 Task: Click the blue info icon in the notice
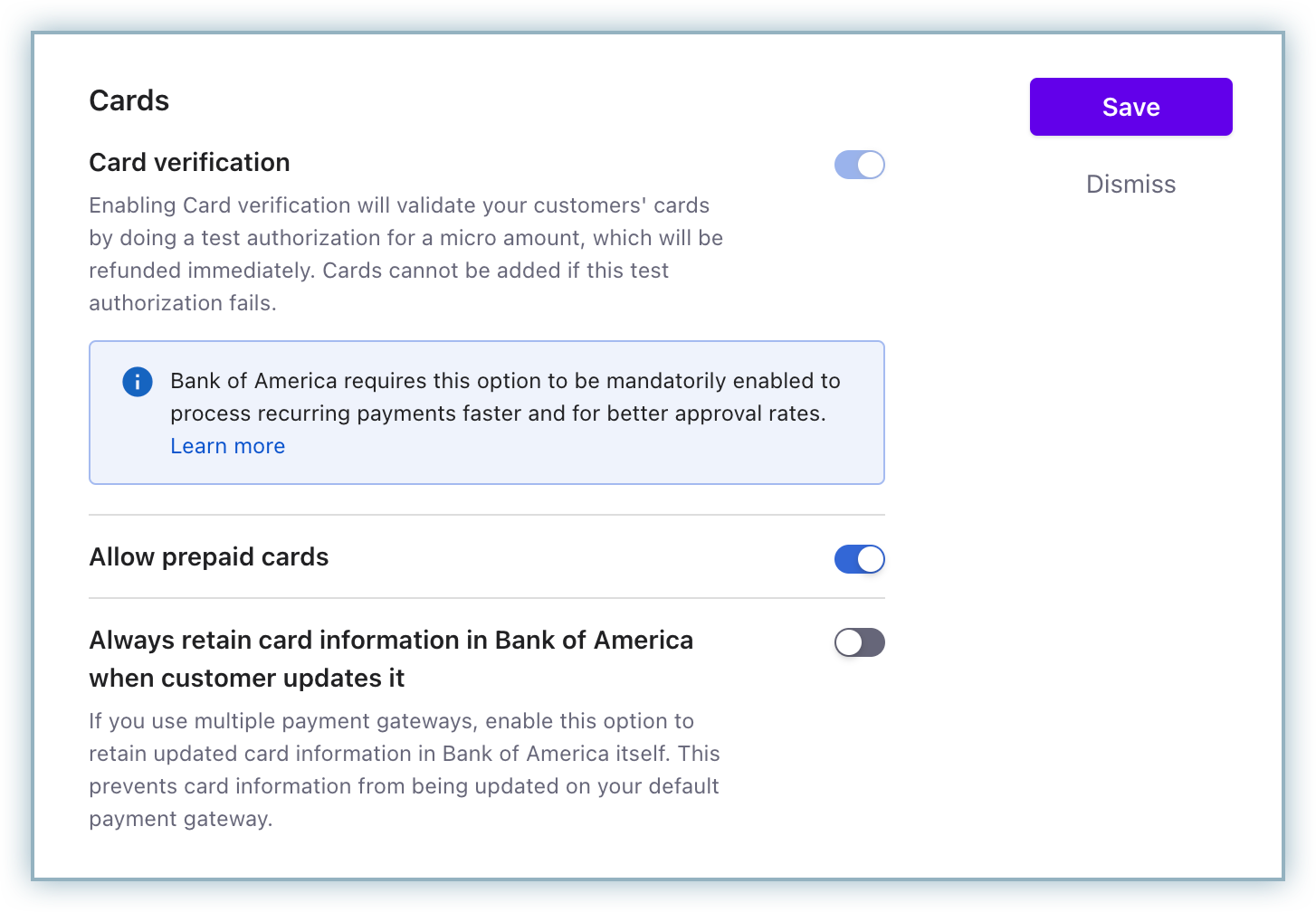pos(138,382)
